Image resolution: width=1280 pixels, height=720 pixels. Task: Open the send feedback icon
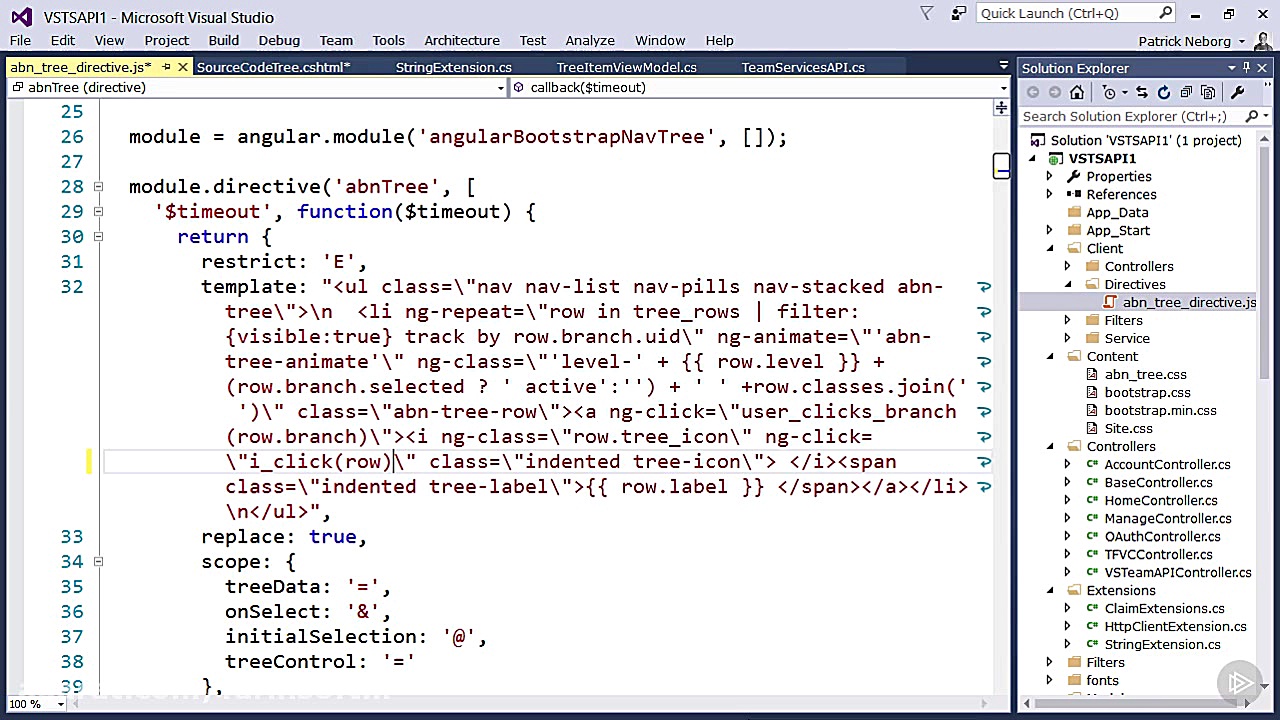pyautogui.click(x=959, y=14)
